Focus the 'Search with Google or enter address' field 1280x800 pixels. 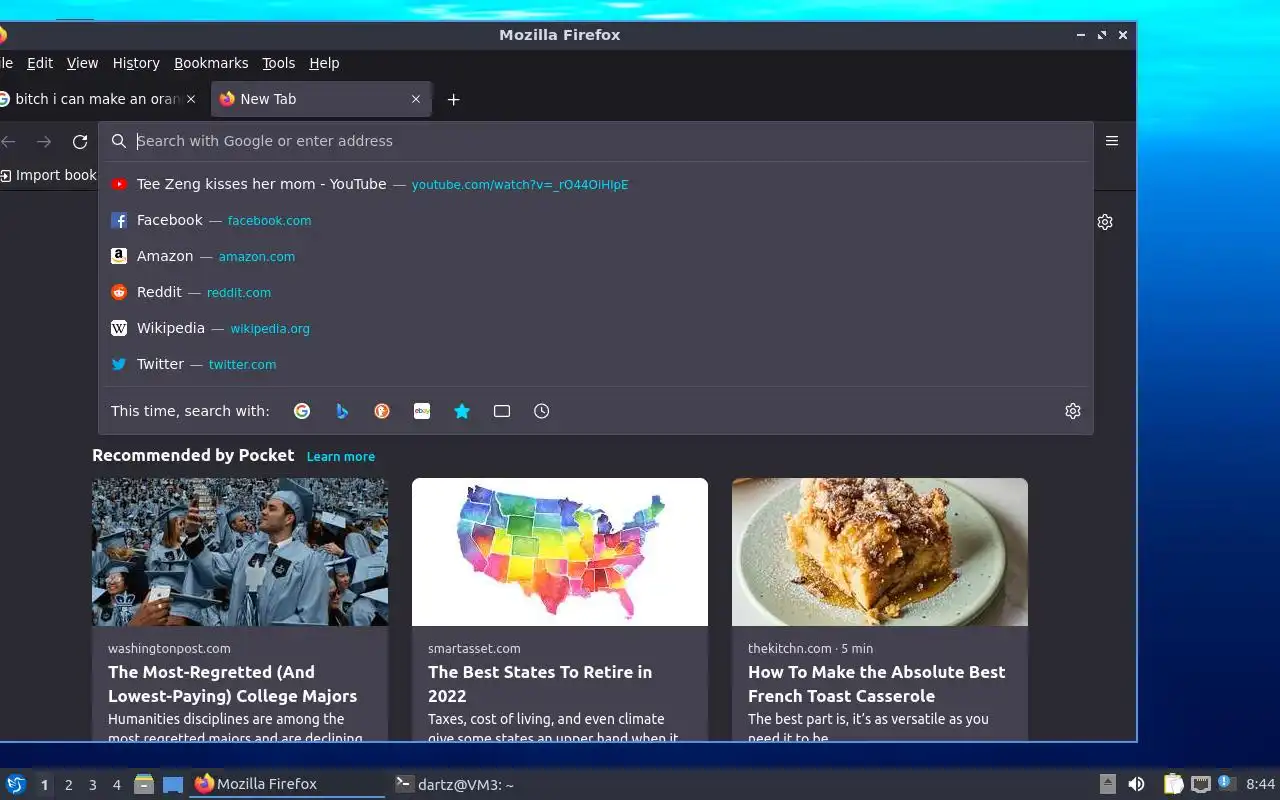595,141
